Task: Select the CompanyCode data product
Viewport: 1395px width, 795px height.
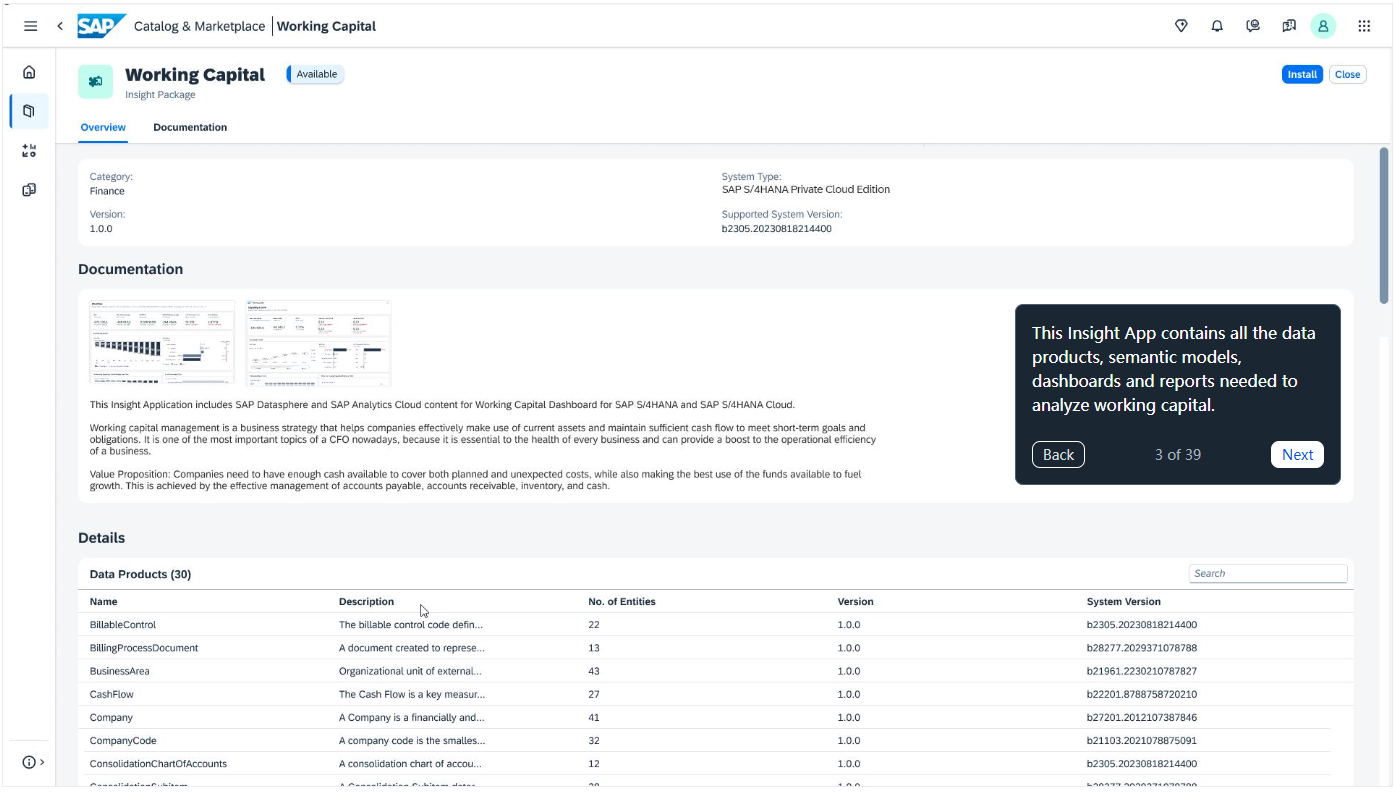Action: pos(716,741)
